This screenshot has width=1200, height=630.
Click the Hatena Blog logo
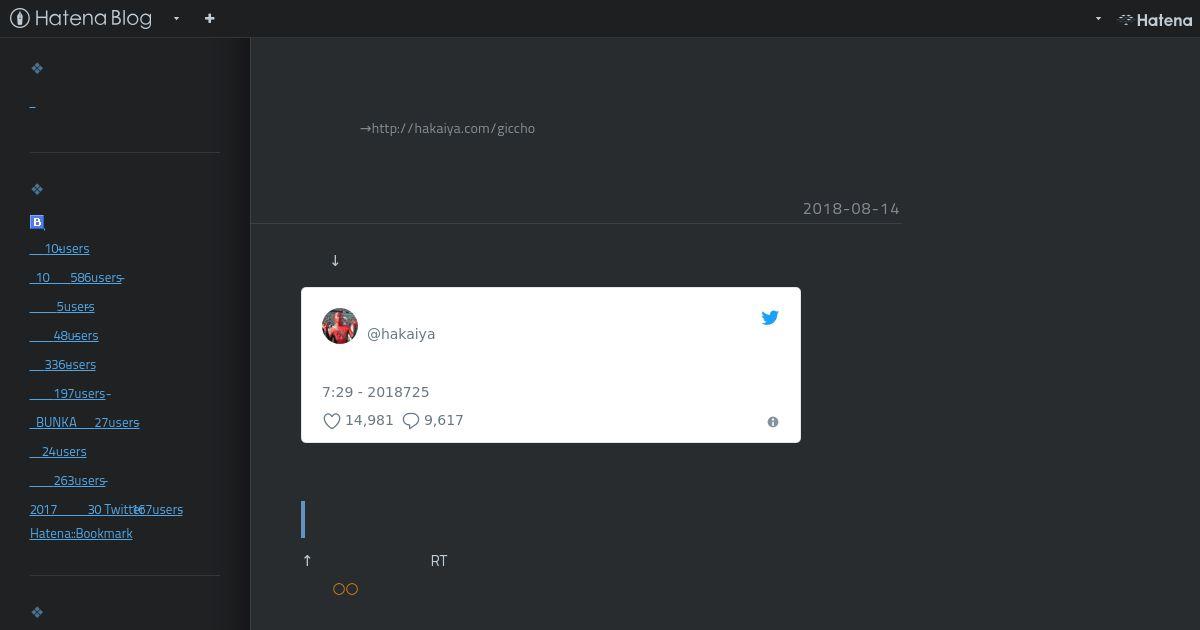pos(81,18)
